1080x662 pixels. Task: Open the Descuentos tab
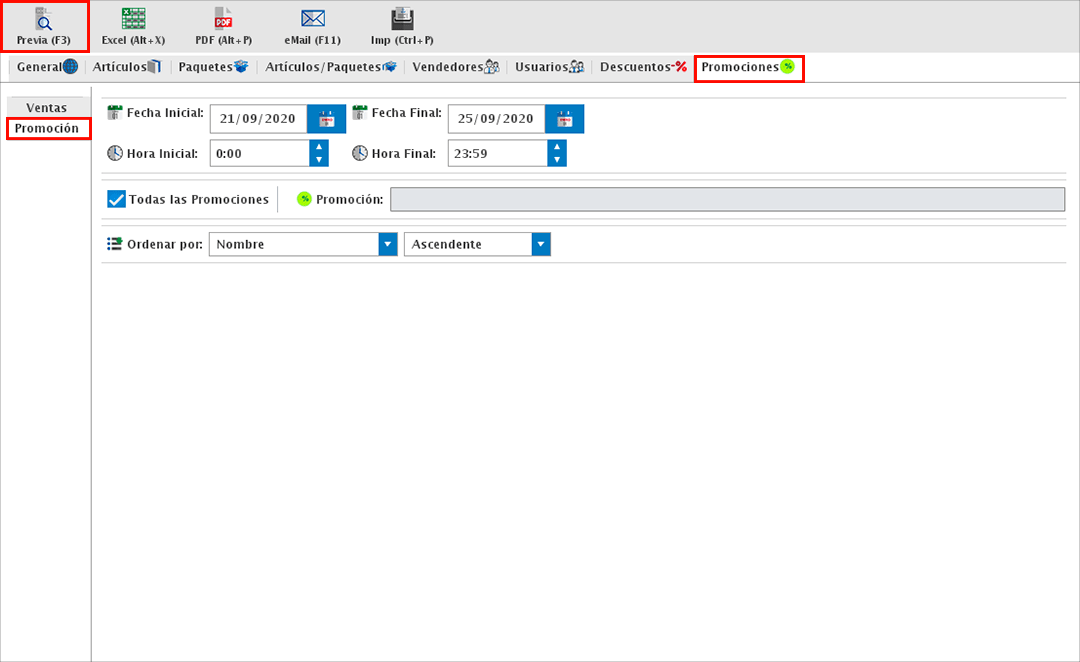(x=643, y=67)
